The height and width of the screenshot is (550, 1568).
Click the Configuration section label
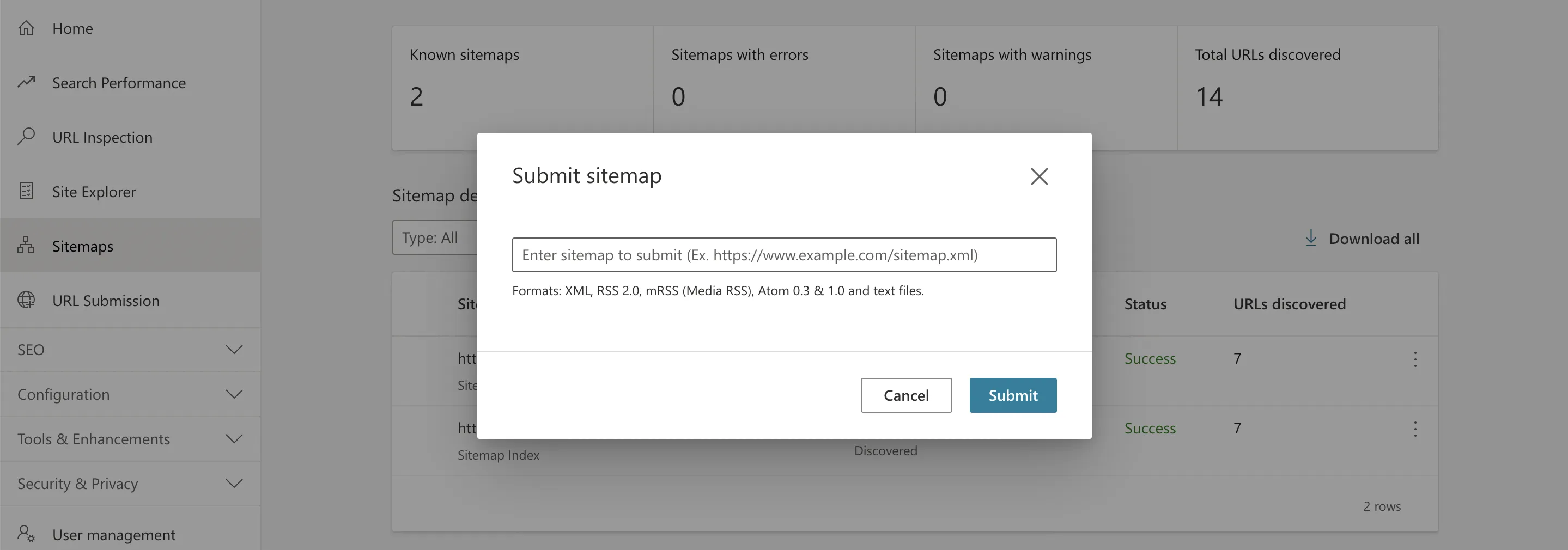point(63,394)
